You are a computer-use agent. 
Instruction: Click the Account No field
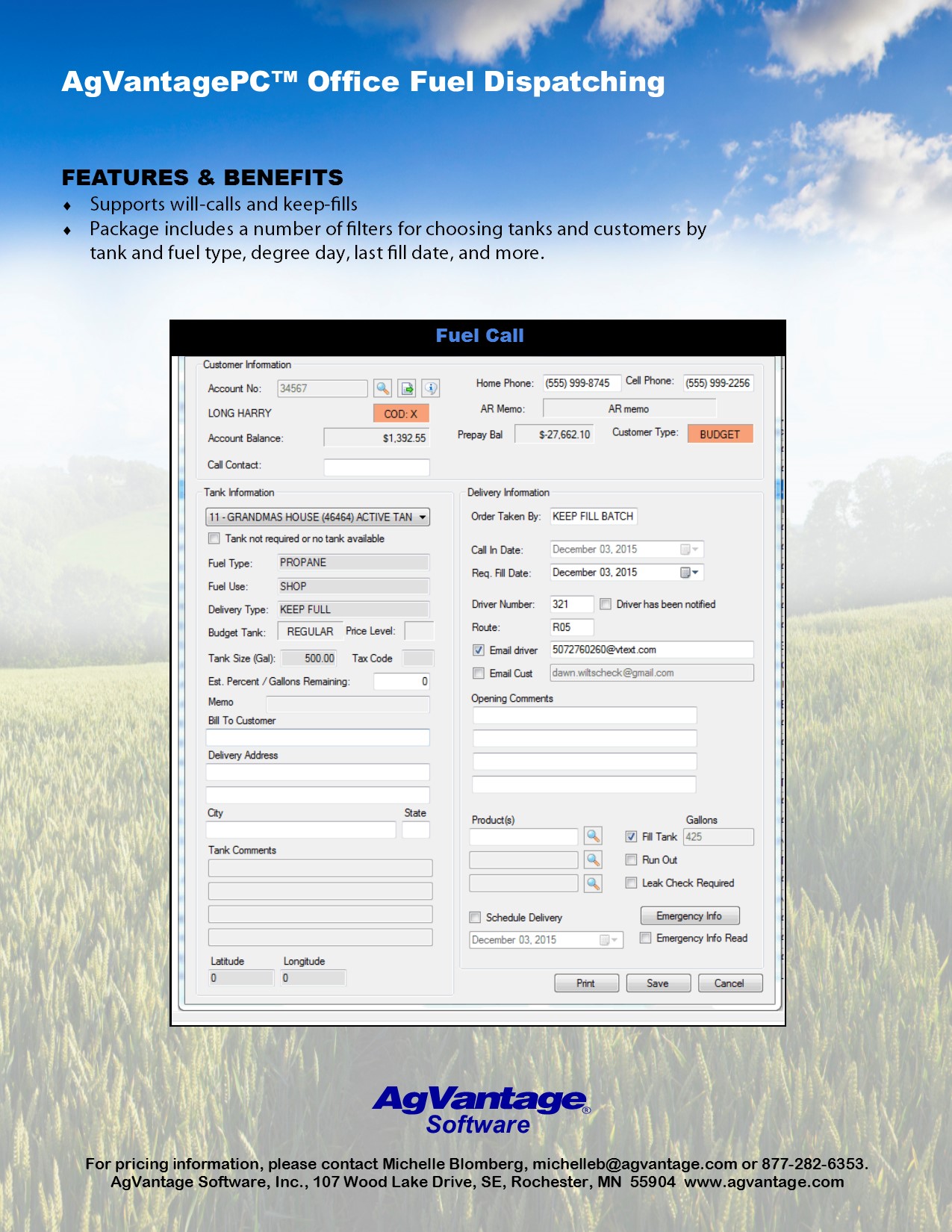point(323,388)
